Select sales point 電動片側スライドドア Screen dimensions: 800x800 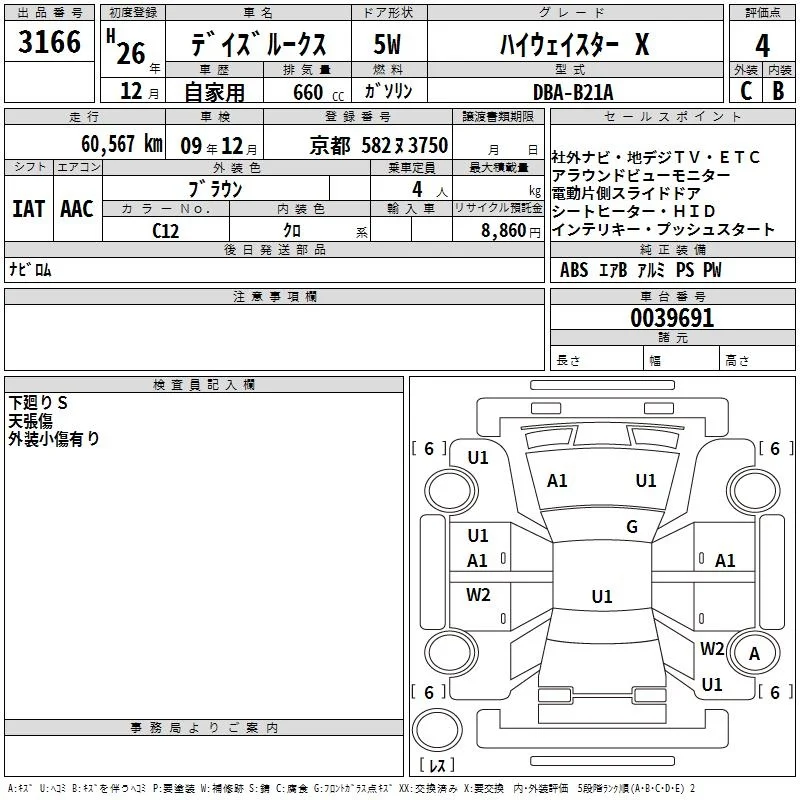626,193
